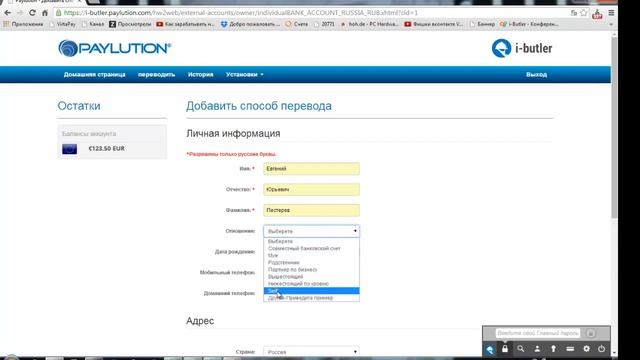Open the Страна dropdown showing Россия
The image size is (640, 360).
pos(311,351)
